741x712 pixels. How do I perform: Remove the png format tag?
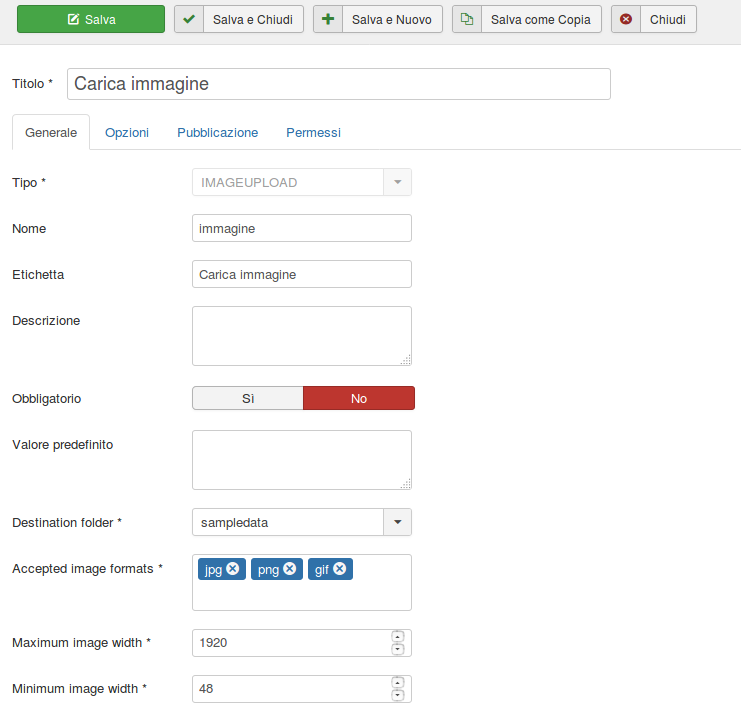(x=290, y=569)
